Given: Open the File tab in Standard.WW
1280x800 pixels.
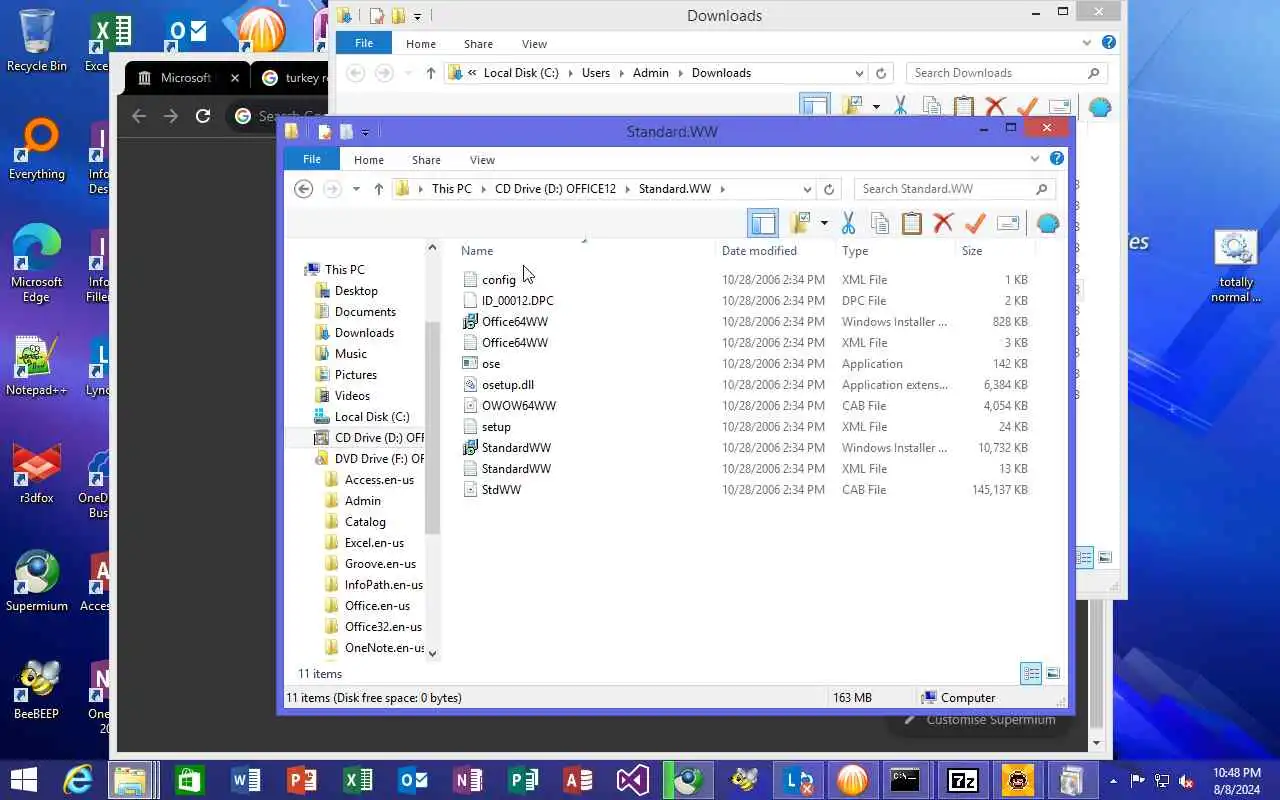Looking at the screenshot, I should (x=312, y=160).
